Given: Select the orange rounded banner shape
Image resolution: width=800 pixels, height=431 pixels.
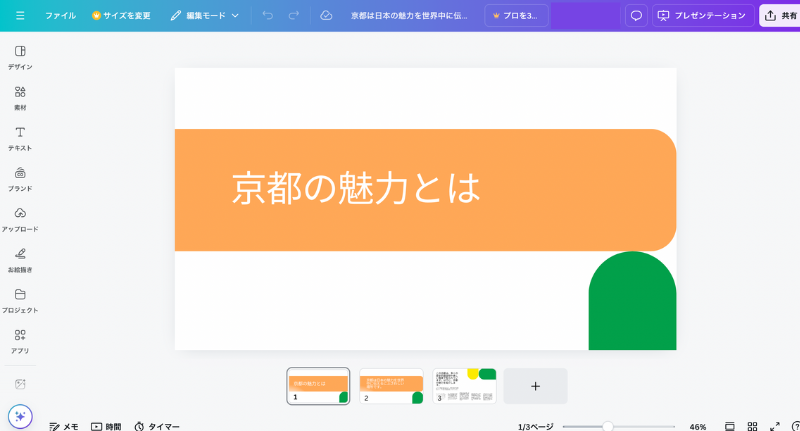Looking at the screenshot, I should click(x=426, y=190).
